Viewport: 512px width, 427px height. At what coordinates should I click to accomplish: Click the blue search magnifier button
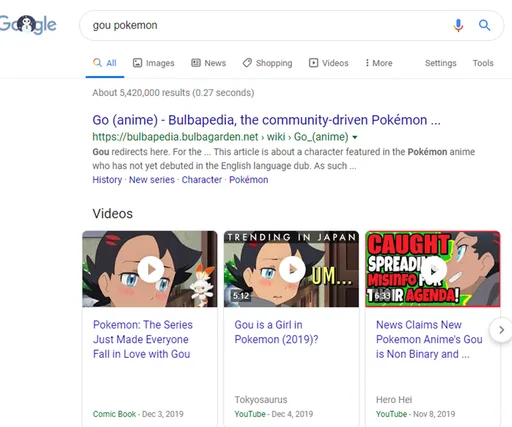pyautogui.click(x=484, y=25)
